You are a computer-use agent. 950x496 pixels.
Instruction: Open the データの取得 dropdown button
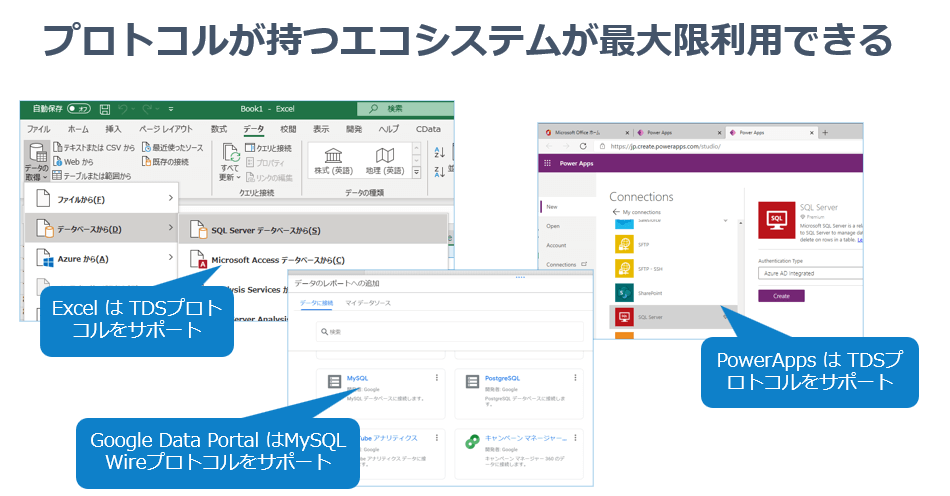[x=37, y=162]
